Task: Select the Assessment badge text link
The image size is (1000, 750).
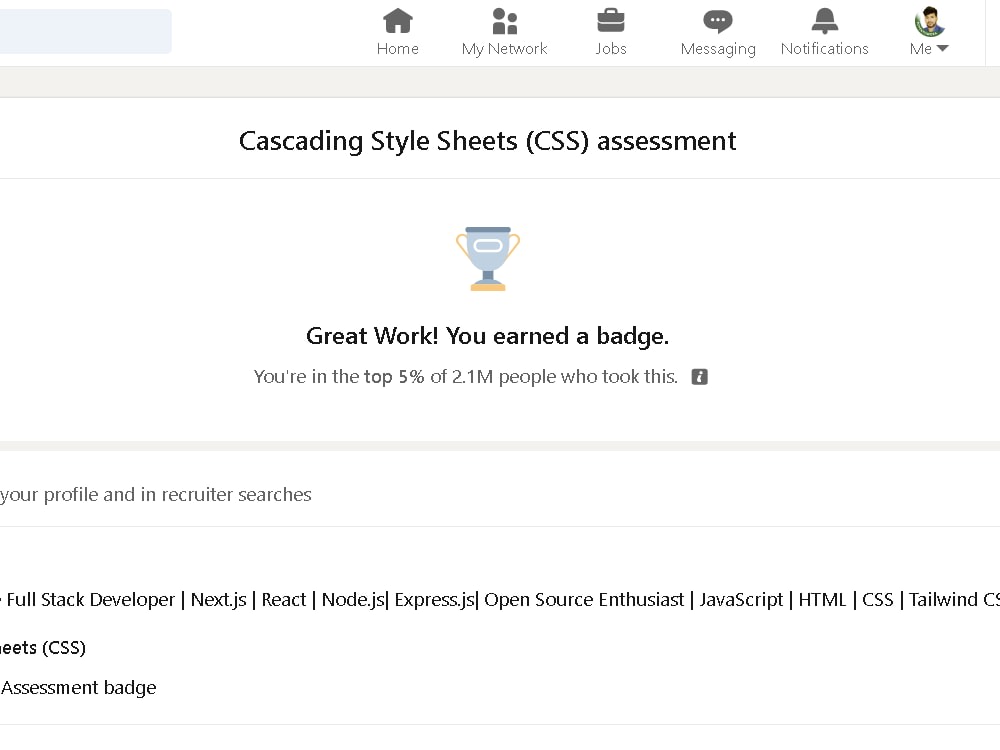Action: point(78,687)
